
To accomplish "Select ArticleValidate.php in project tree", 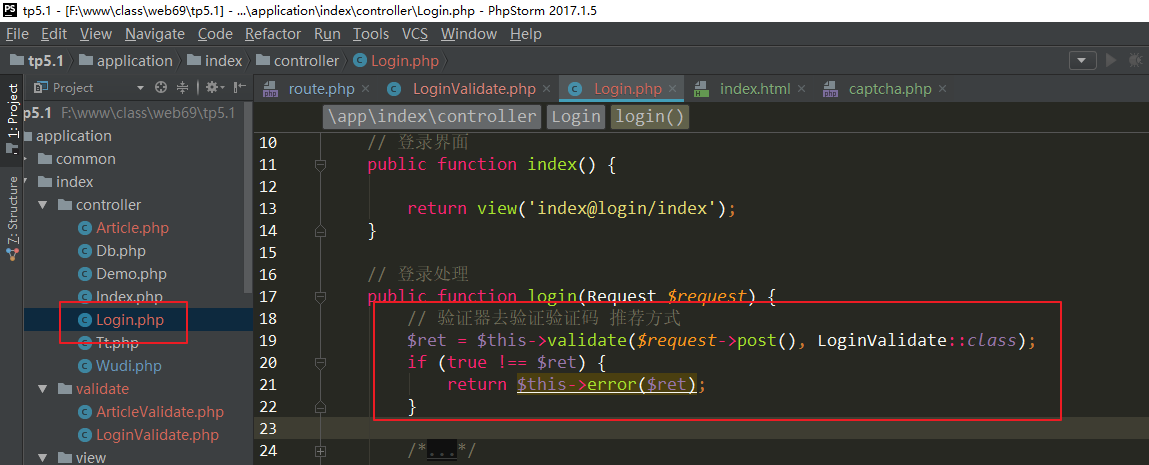I will point(160,412).
